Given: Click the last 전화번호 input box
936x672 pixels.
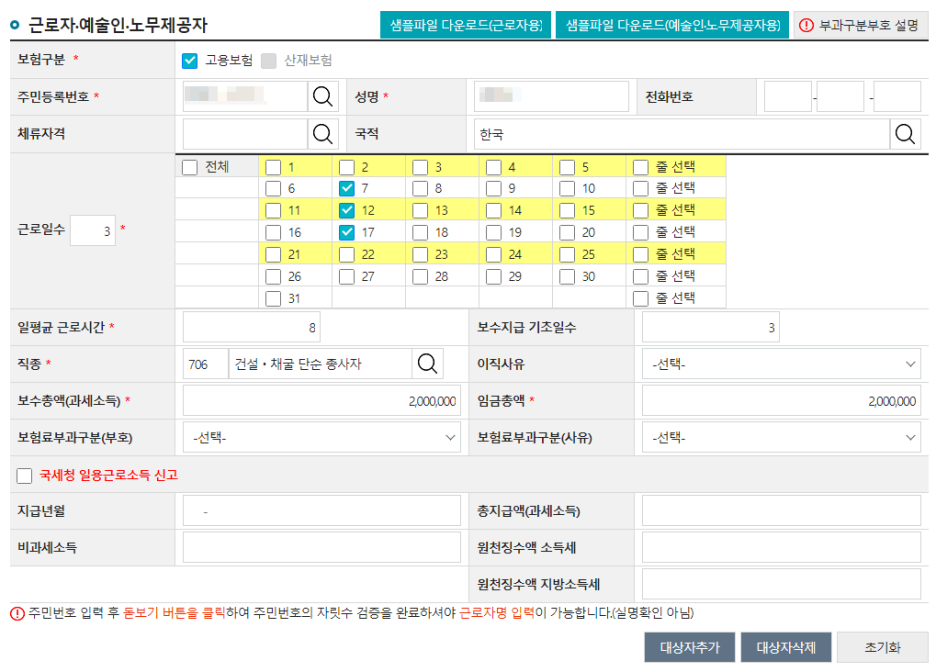Looking at the screenshot, I should pos(897,97).
